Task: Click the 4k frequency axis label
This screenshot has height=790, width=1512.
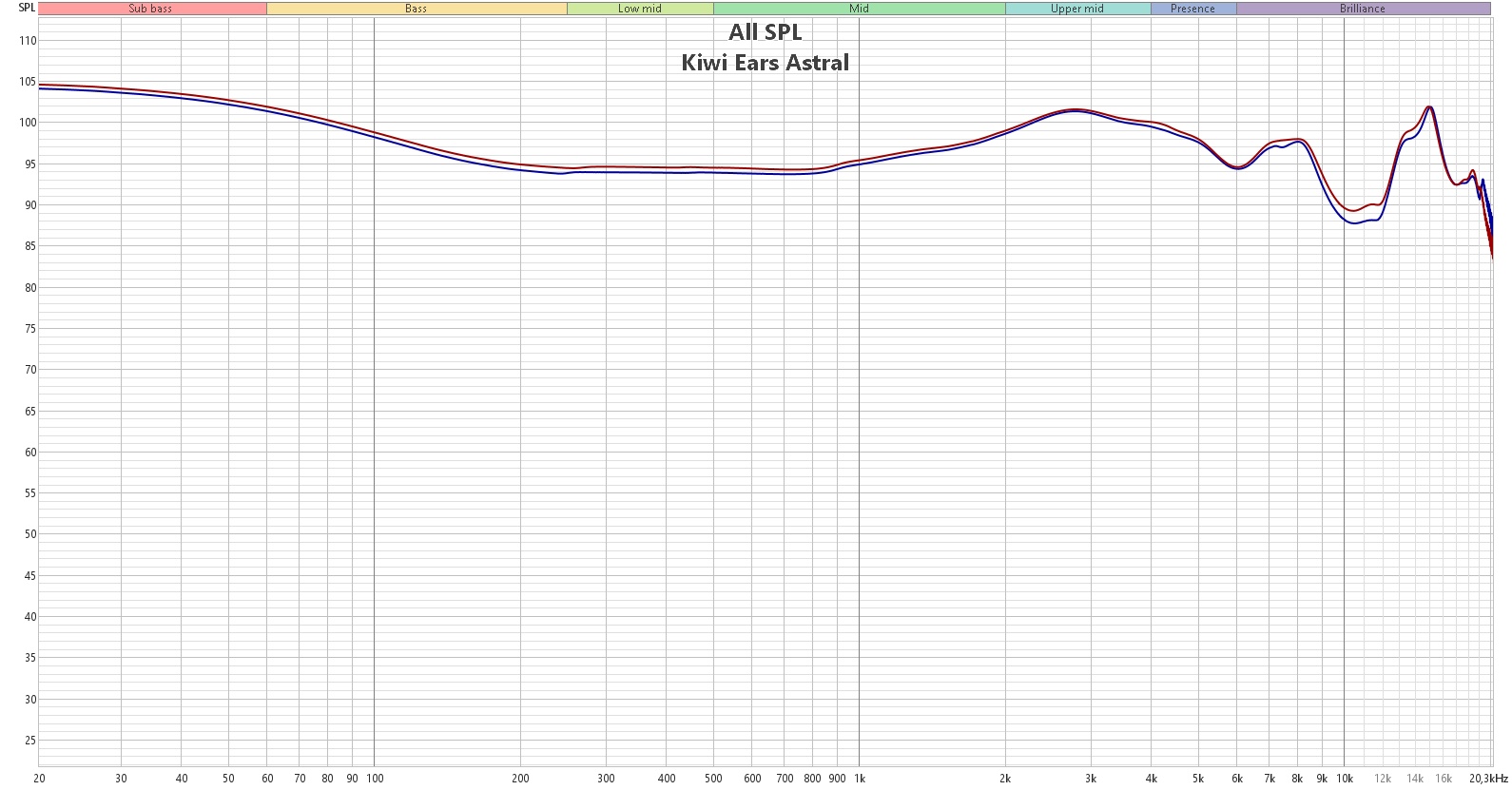Action: 1152,779
